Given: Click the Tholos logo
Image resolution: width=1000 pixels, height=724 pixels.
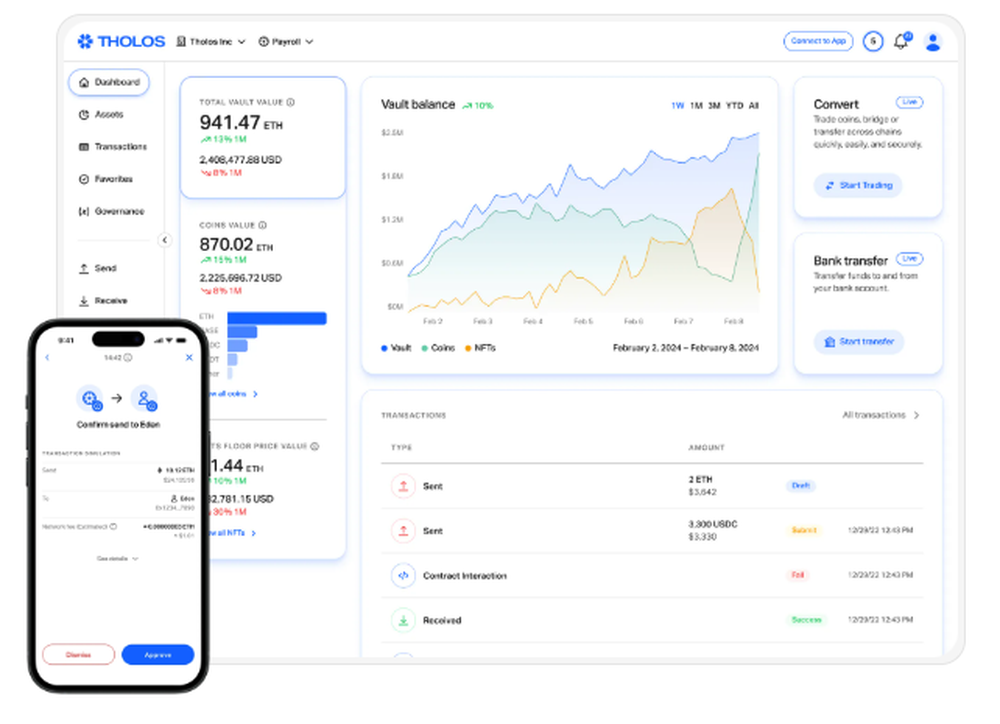Looking at the screenshot, I should tap(121, 41).
